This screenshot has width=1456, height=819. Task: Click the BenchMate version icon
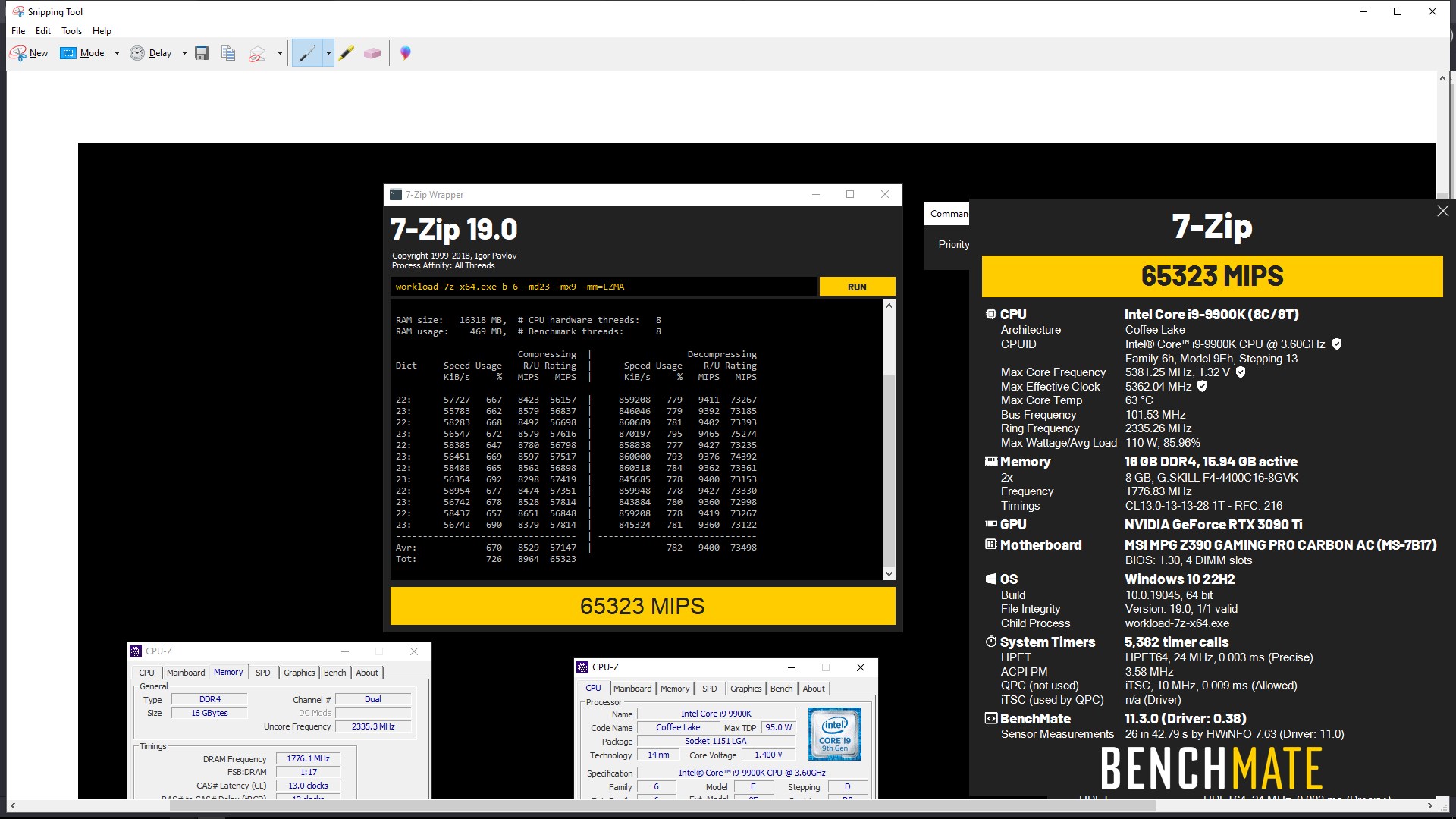(x=990, y=718)
